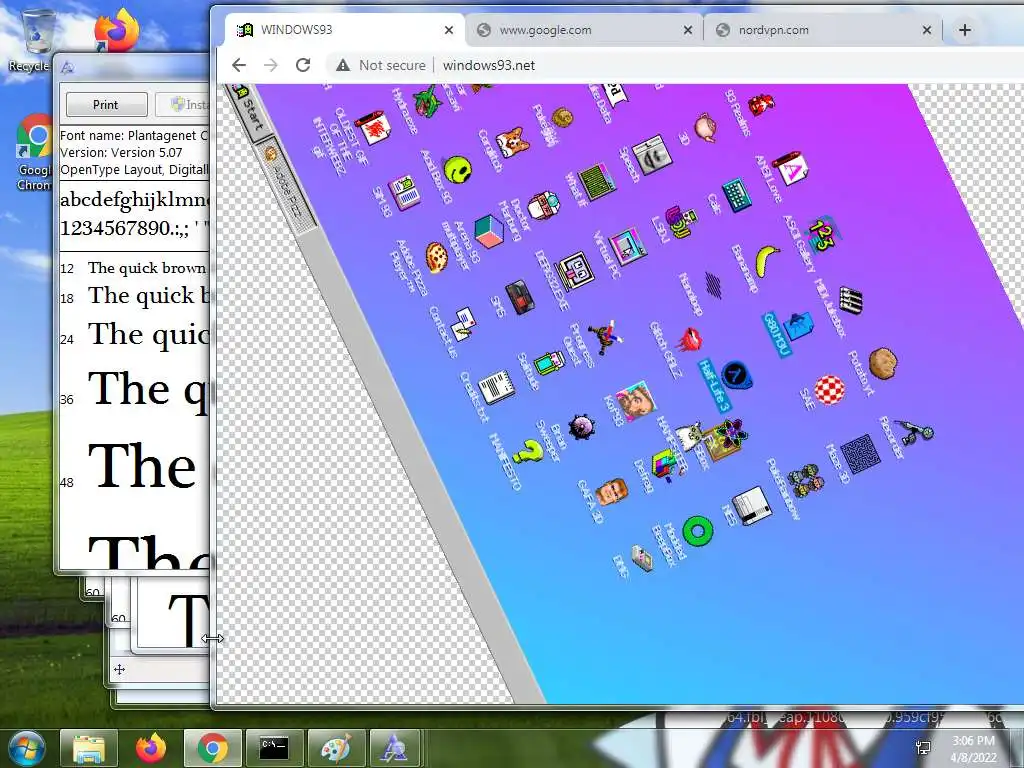Switch to the nordvpn.com tab
The width and height of the screenshot is (1024, 768).
pos(822,30)
